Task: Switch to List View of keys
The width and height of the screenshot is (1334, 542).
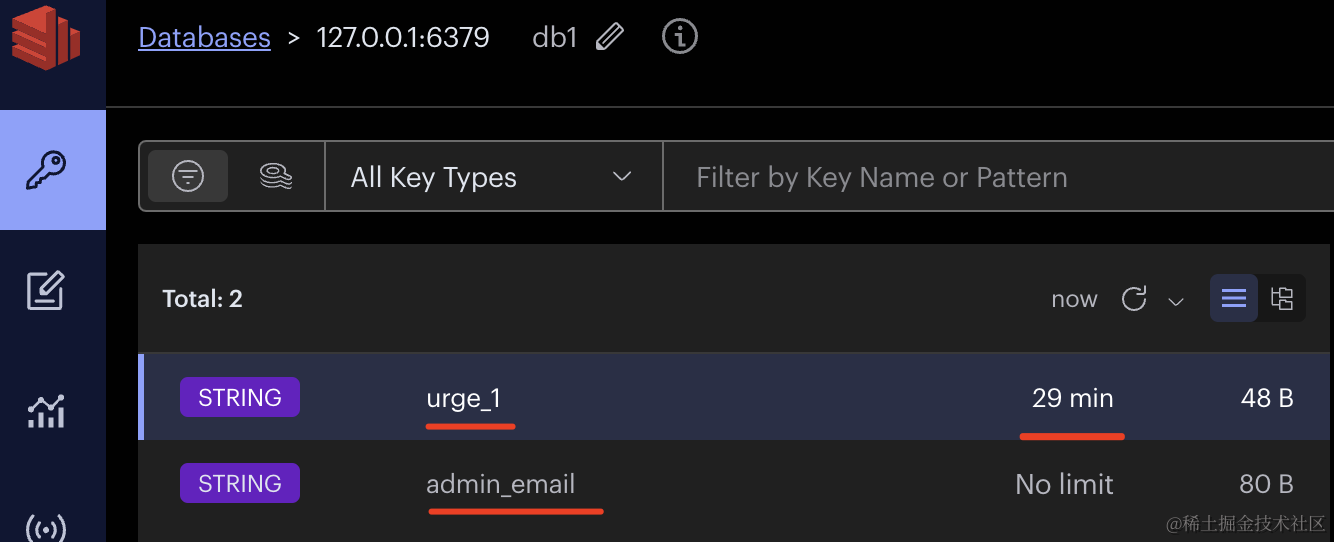Action: tap(1234, 298)
